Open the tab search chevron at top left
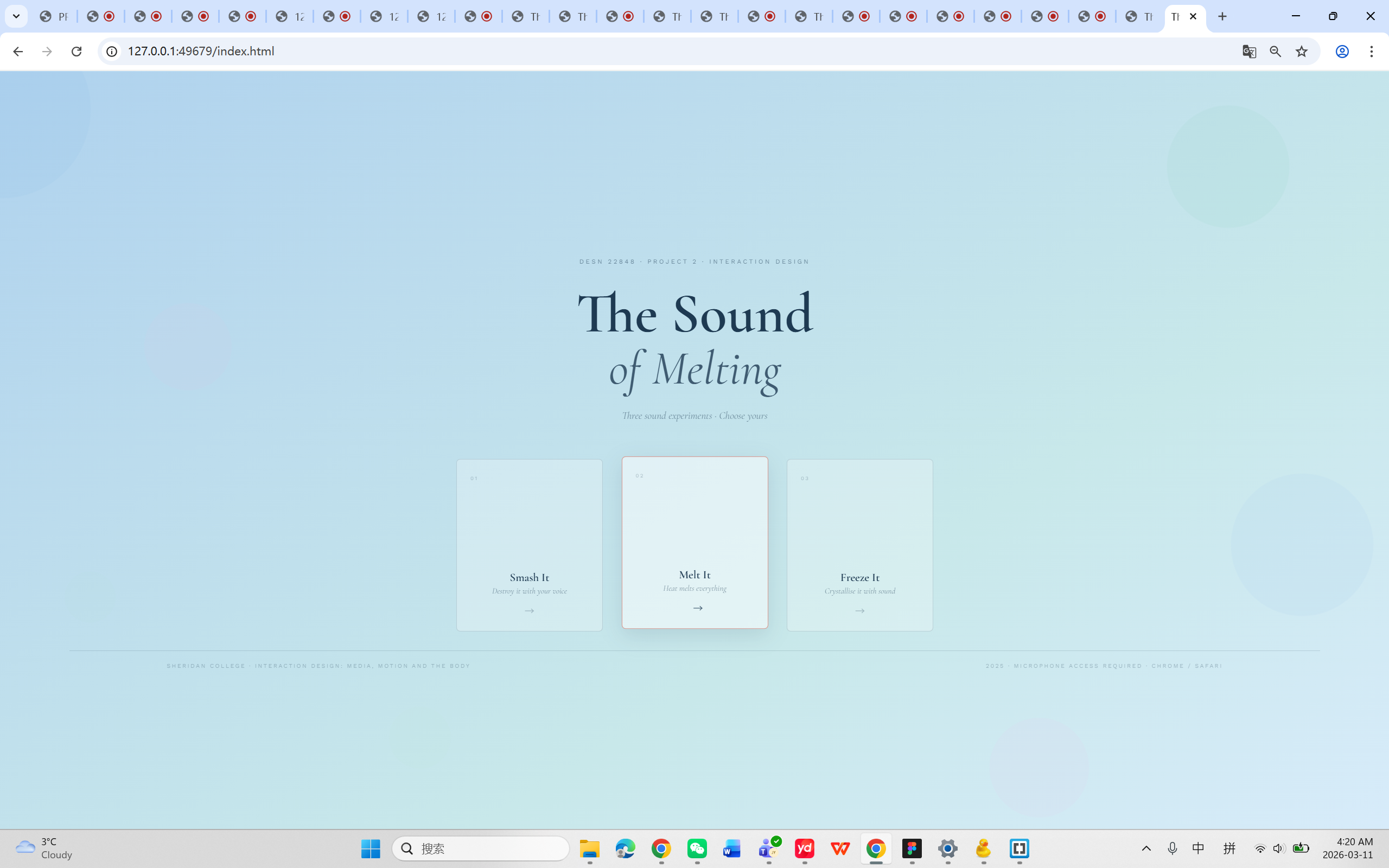1389x868 pixels. click(x=16, y=16)
